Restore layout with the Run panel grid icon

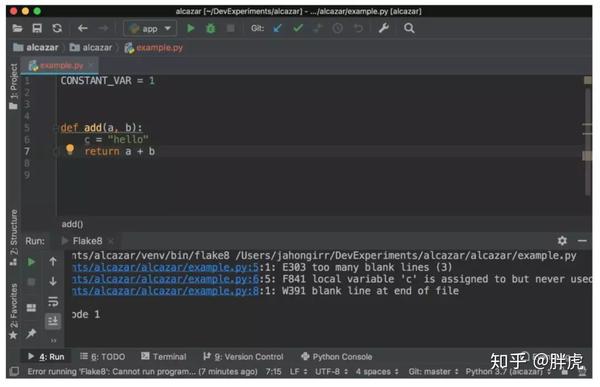pos(31,308)
